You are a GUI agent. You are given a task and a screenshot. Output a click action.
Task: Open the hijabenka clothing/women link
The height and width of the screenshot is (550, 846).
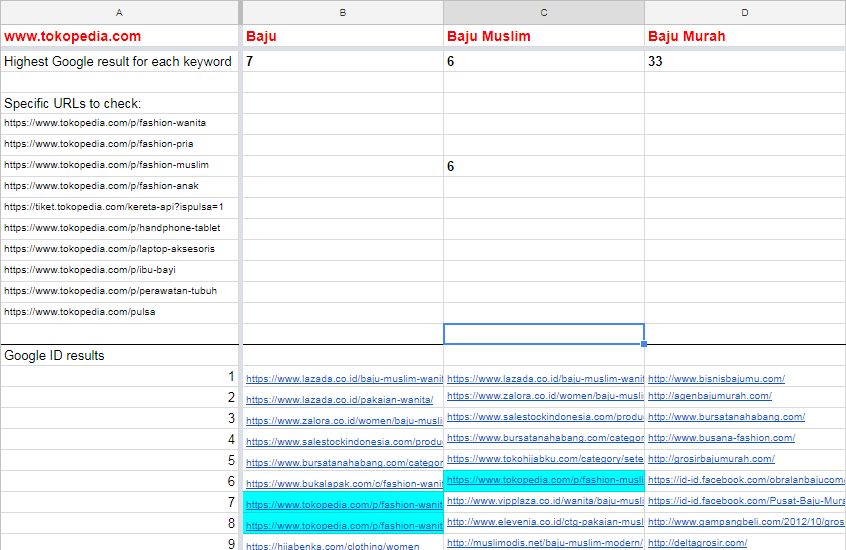(332, 546)
